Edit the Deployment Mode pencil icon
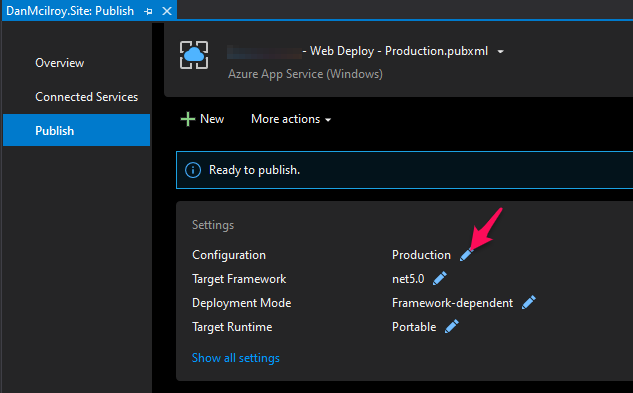633x393 pixels. click(528, 303)
